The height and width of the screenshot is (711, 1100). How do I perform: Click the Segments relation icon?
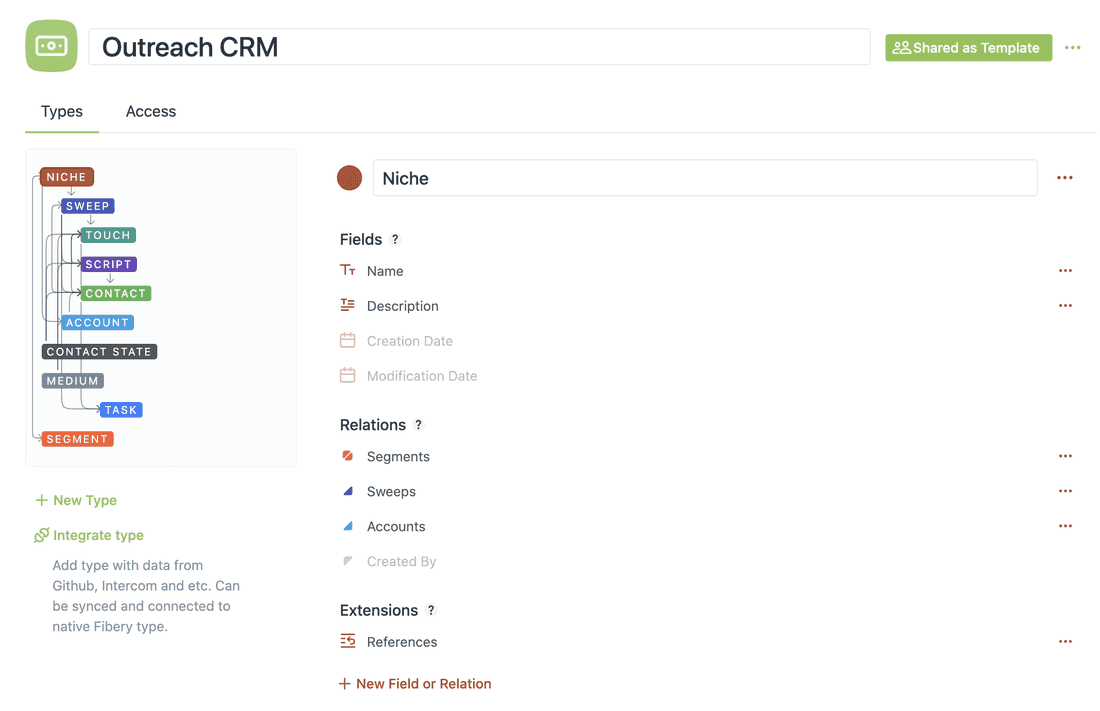click(348, 456)
